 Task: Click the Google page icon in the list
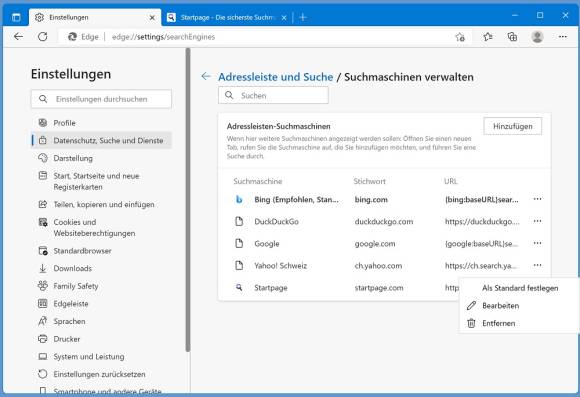[239, 243]
